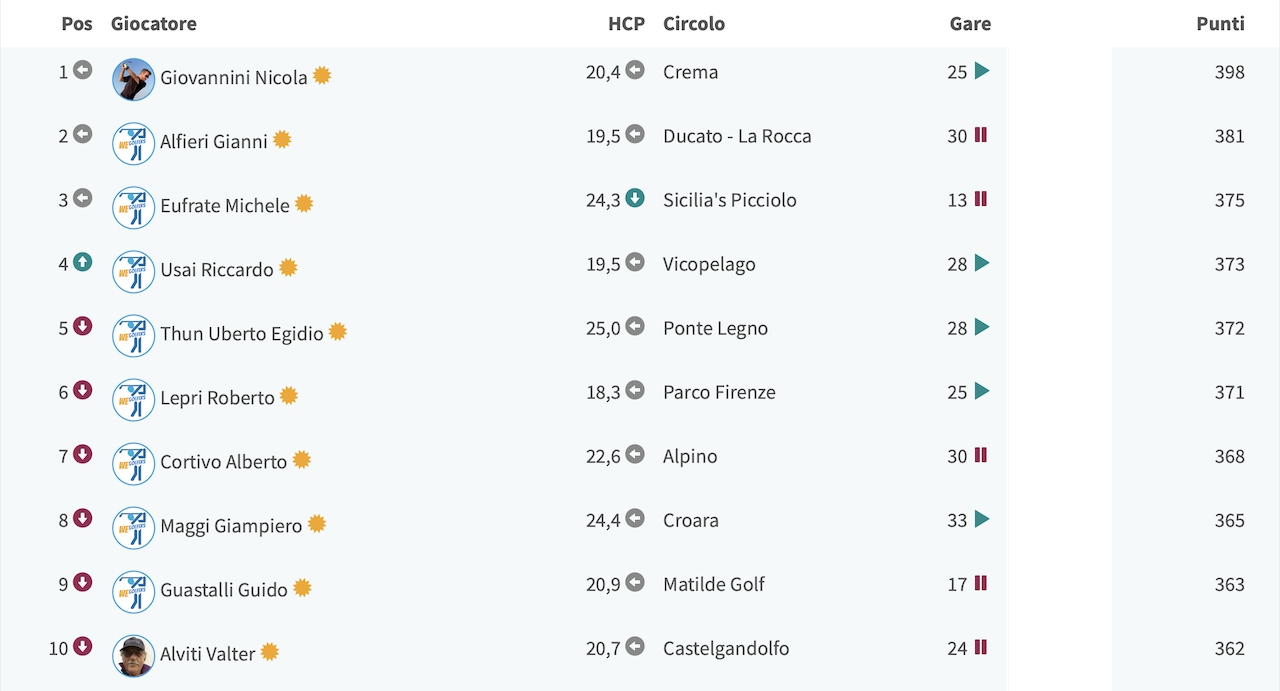Open player Usai Riccardo's name link
This screenshot has width=1280, height=691.
[217, 269]
